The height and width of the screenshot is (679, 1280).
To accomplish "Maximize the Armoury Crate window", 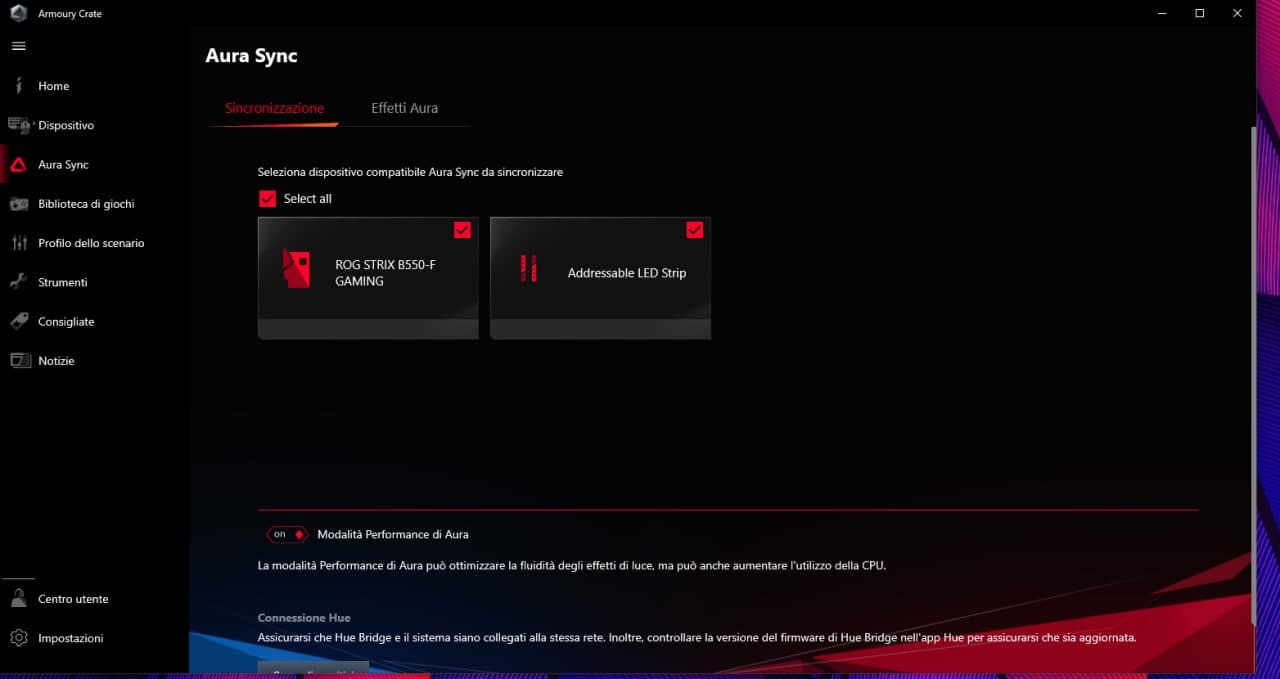I will [1200, 13].
